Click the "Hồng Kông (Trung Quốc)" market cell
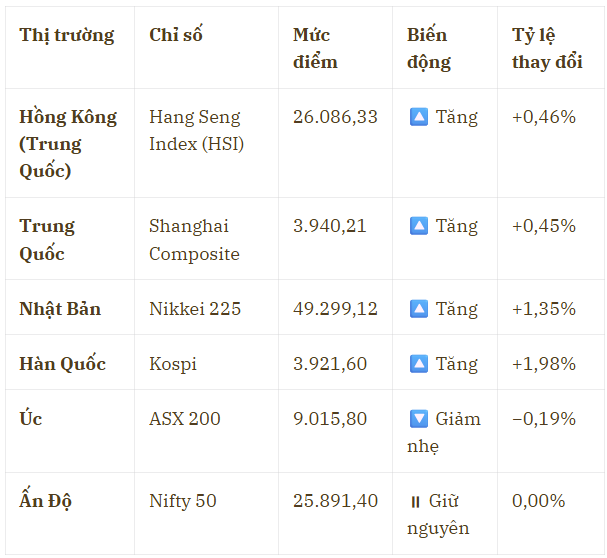Viewport: 607px width, 558px height. (x=68, y=143)
